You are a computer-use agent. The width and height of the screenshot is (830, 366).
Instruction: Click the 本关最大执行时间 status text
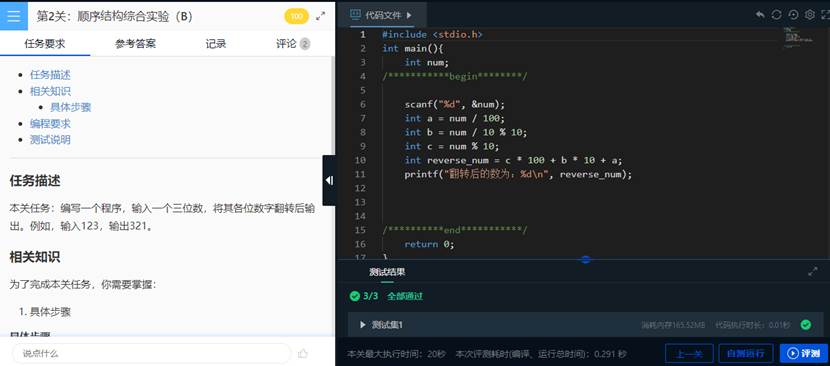coord(396,353)
